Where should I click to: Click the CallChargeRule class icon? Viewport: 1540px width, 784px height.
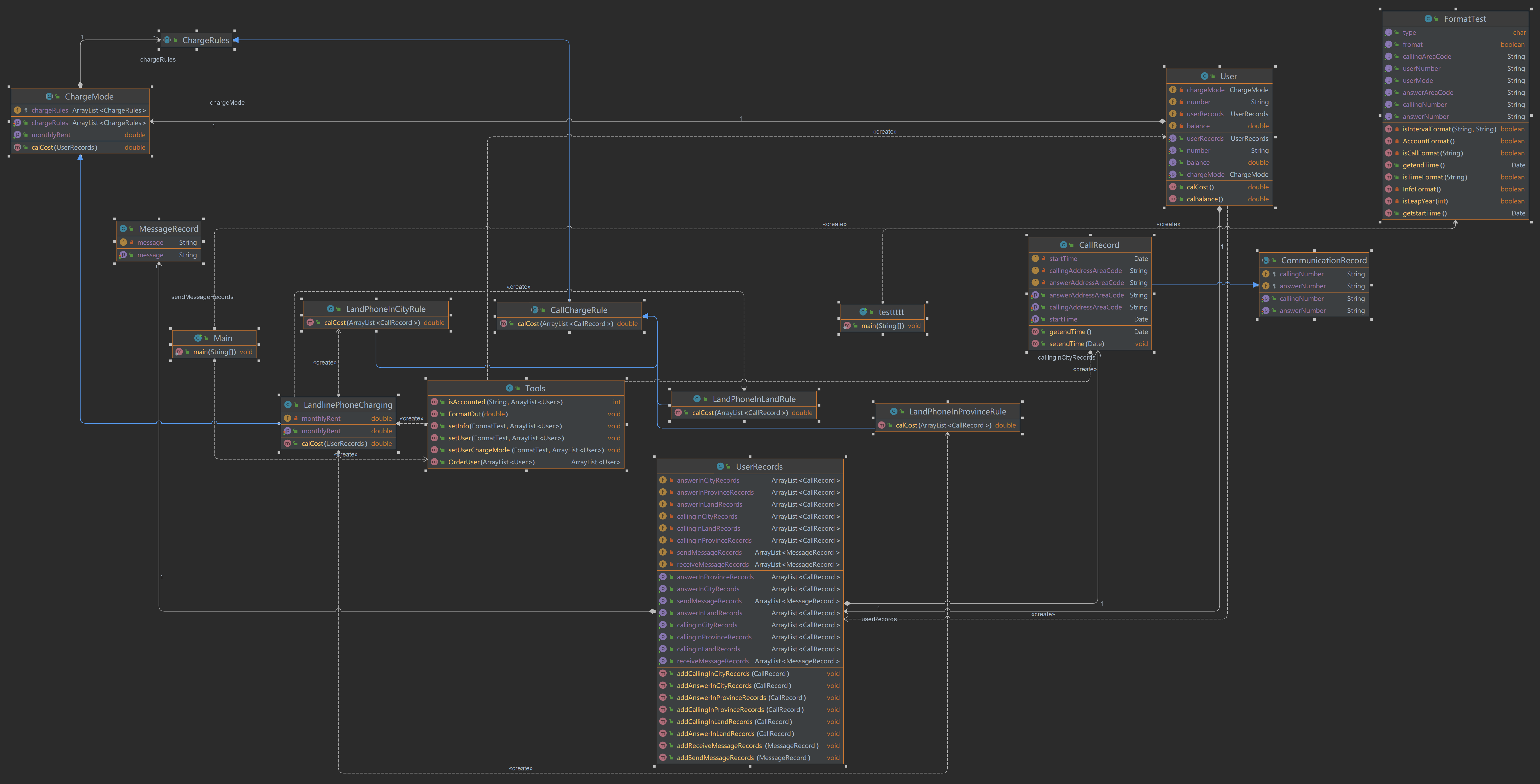click(x=534, y=310)
